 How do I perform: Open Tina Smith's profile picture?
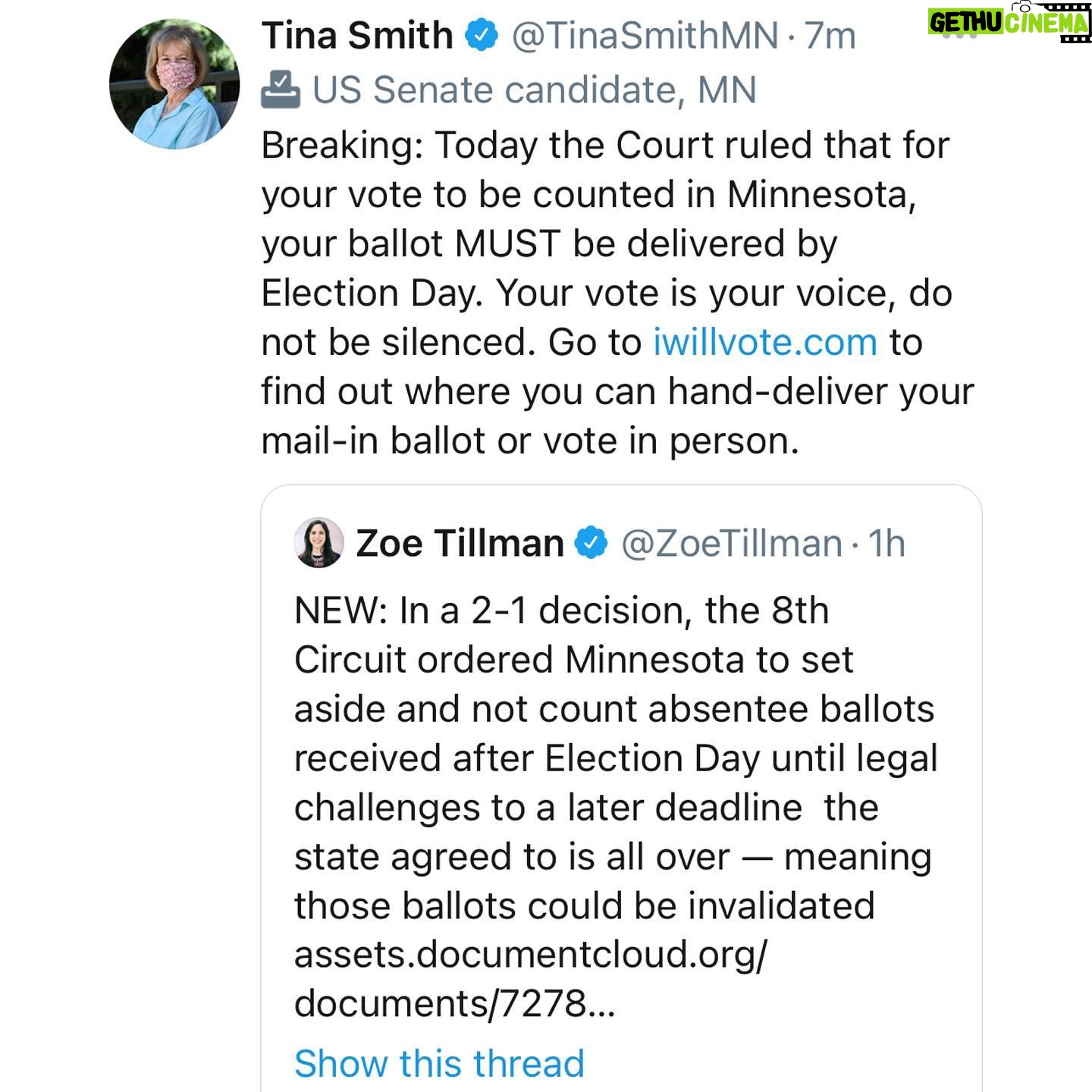tap(174, 84)
